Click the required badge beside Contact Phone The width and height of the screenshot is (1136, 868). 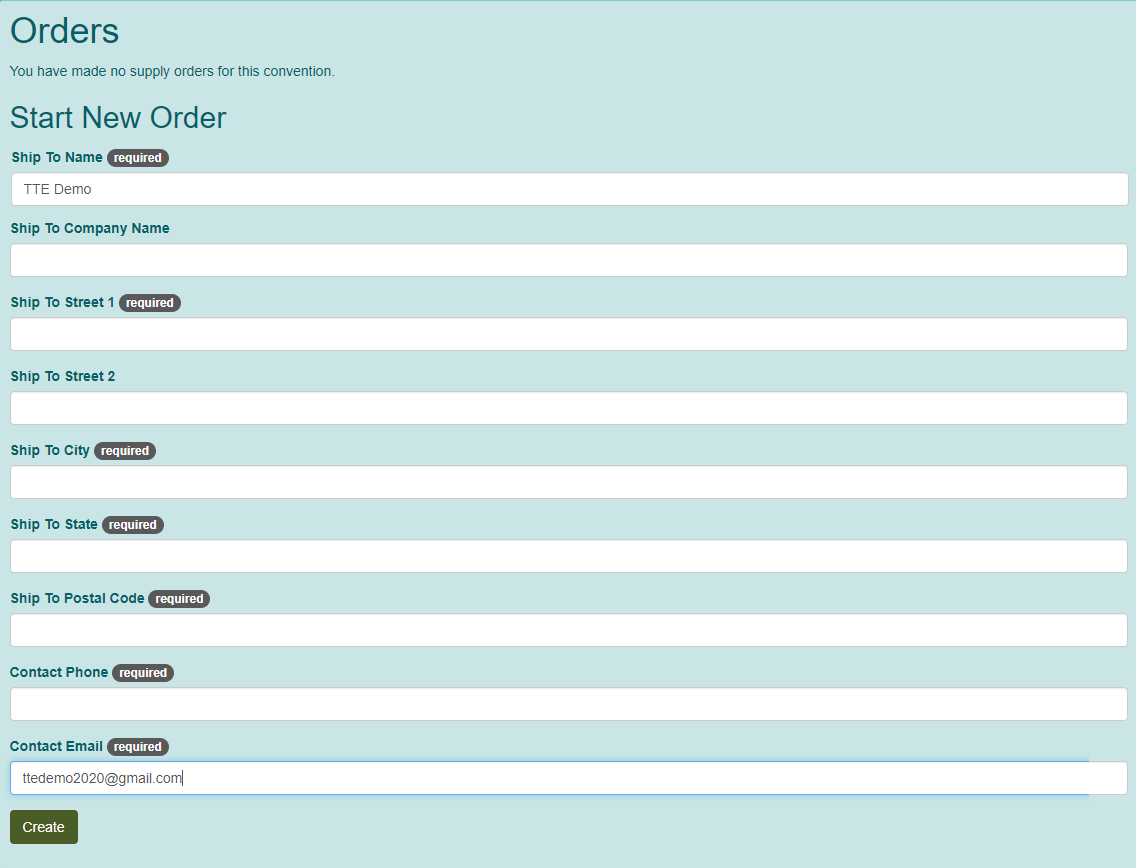[143, 672]
